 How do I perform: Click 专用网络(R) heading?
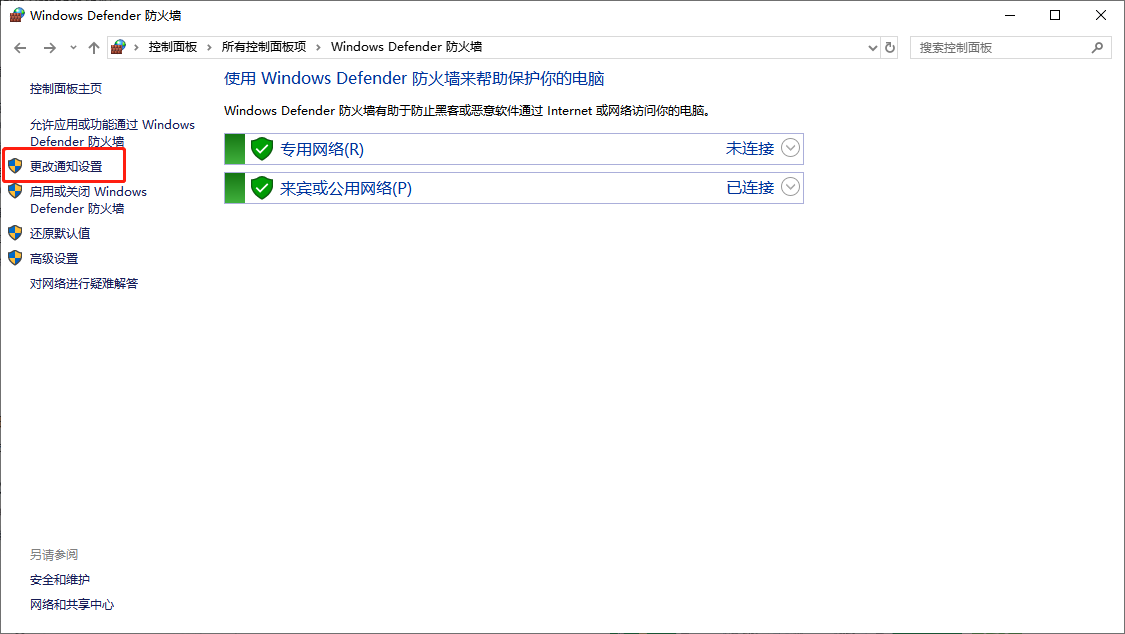pyautogui.click(x=322, y=149)
